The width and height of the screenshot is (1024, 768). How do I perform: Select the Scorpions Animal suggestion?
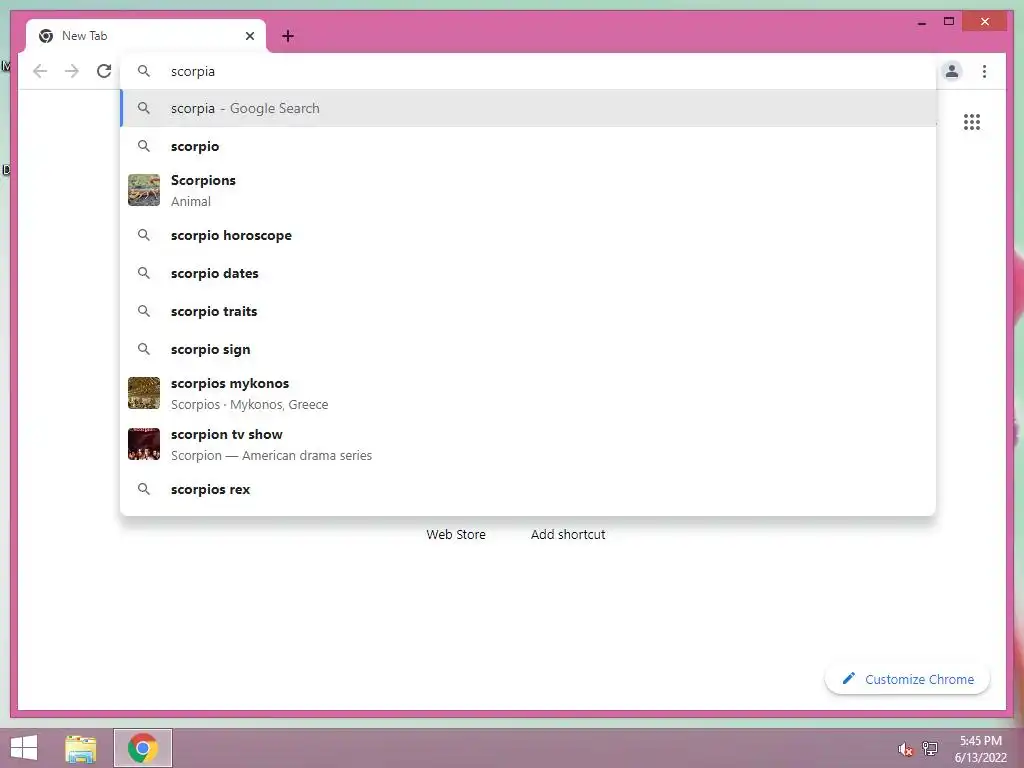coord(529,190)
